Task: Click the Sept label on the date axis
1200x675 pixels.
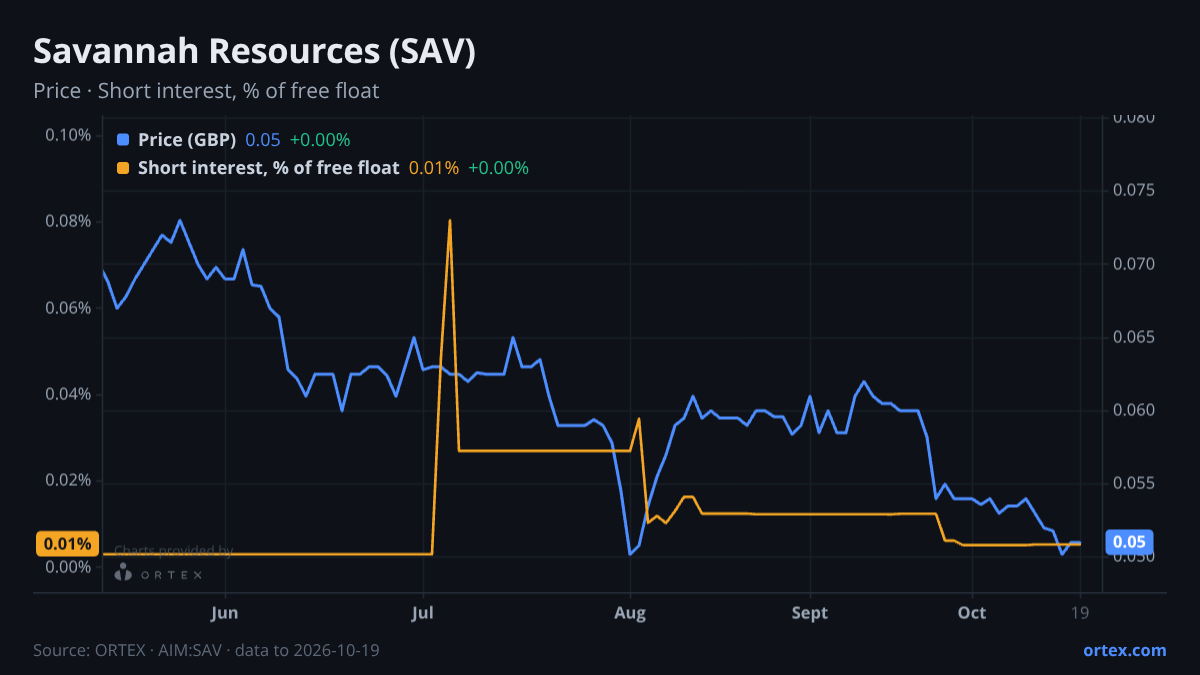Action: [810, 613]
